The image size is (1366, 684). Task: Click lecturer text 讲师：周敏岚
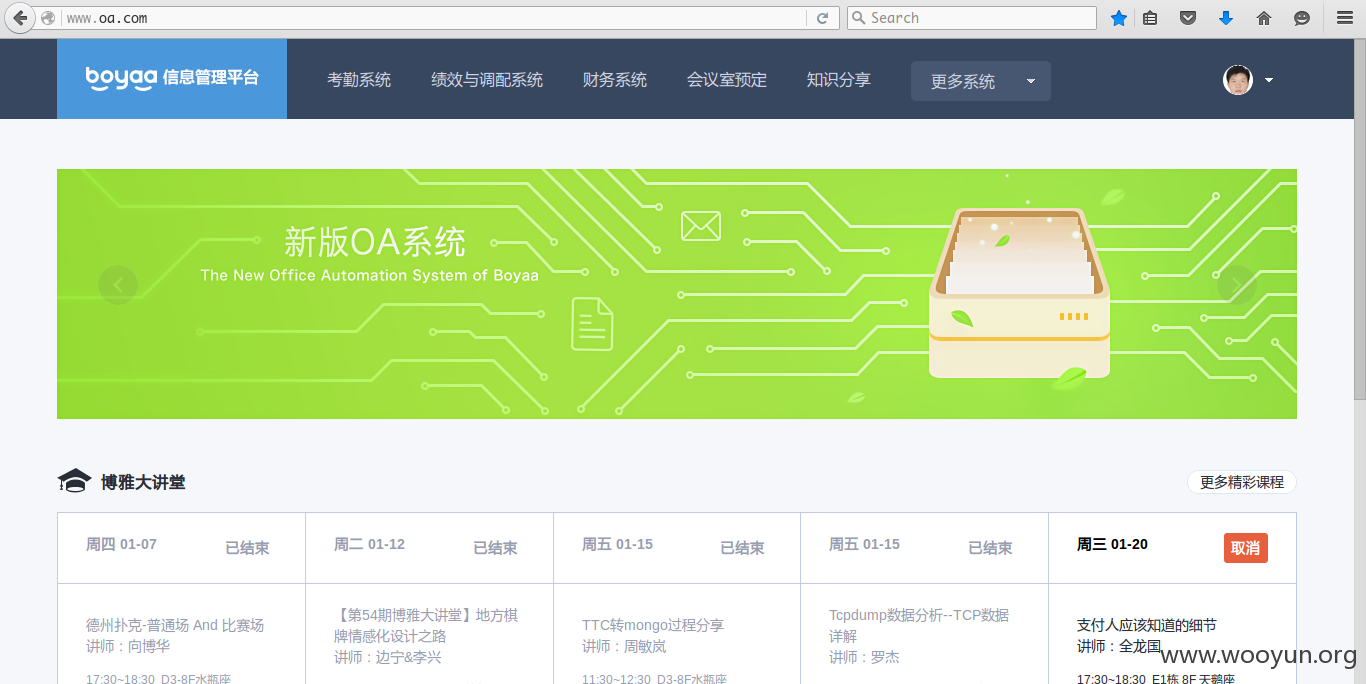click(x=624, y=646)
